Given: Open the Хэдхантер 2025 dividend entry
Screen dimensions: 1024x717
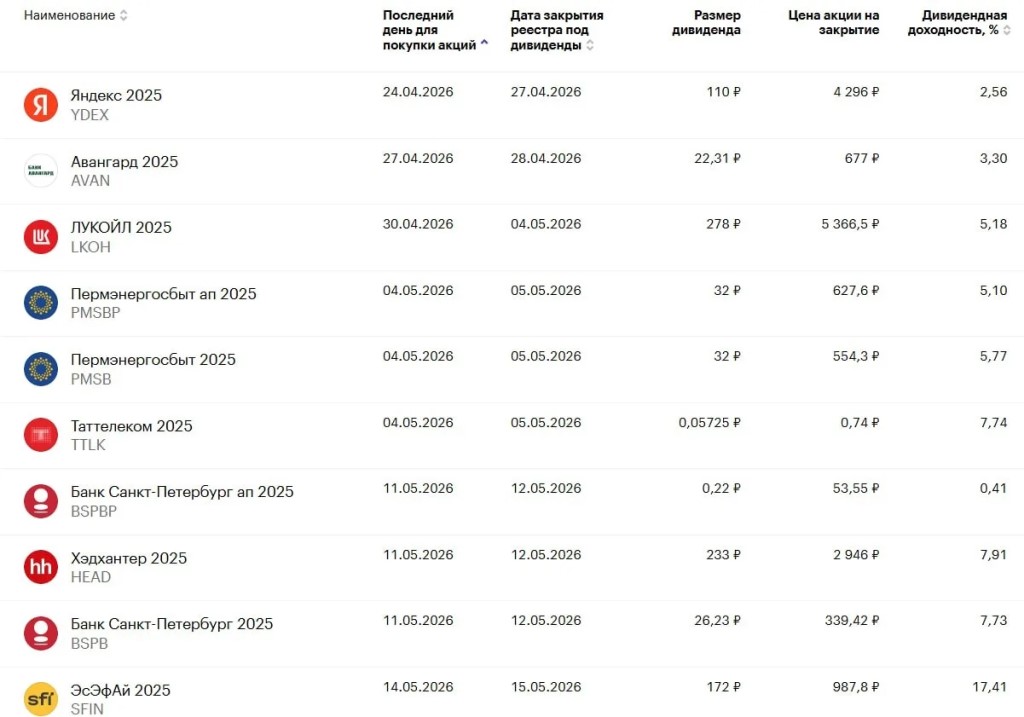Looking at the screenshot, I should pyautogui.click(x=129, y=558).
